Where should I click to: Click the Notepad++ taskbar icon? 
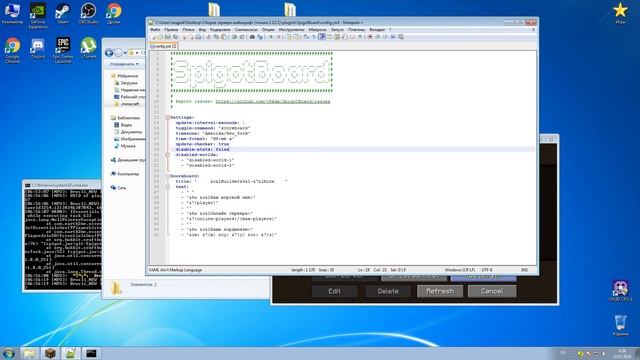click(71, 353)
